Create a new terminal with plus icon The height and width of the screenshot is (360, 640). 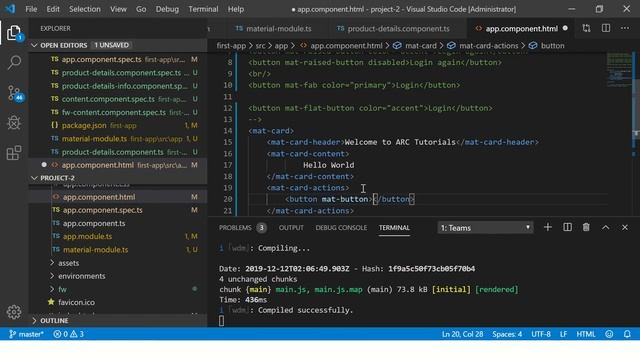coord(548,227)
